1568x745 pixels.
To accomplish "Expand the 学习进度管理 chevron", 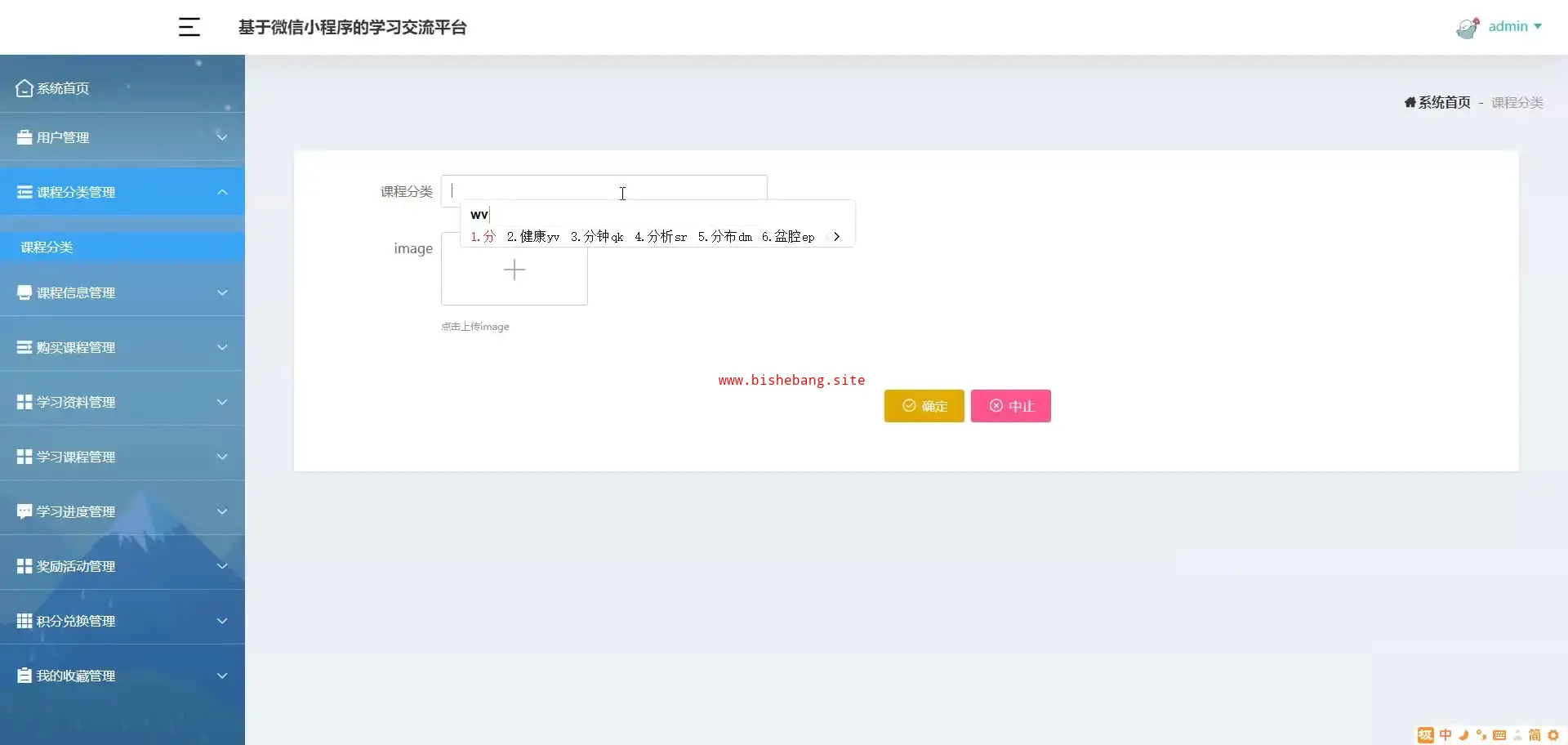I will coord(221,511).
